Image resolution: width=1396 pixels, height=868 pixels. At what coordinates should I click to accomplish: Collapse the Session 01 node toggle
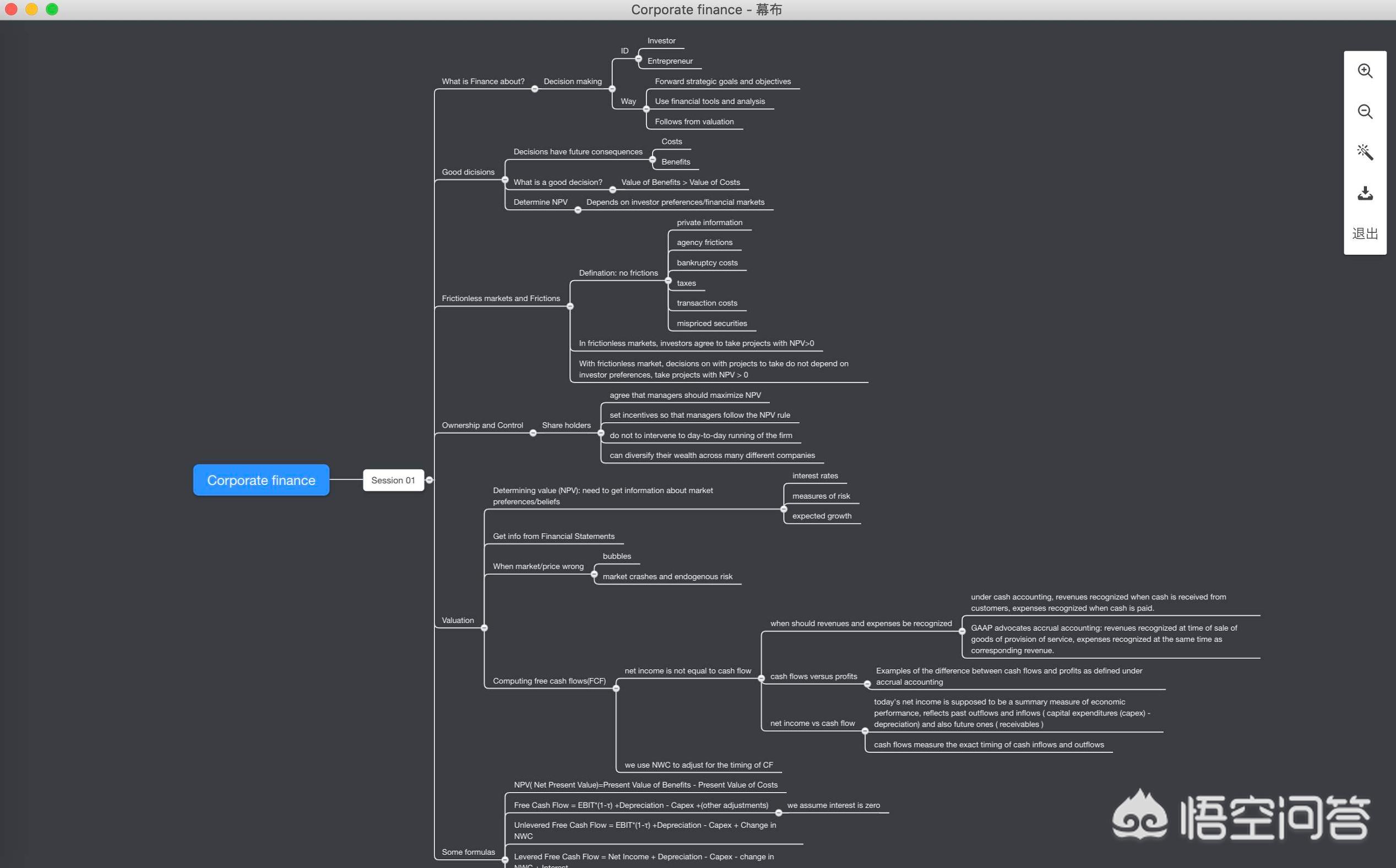[x=429, y=480]
